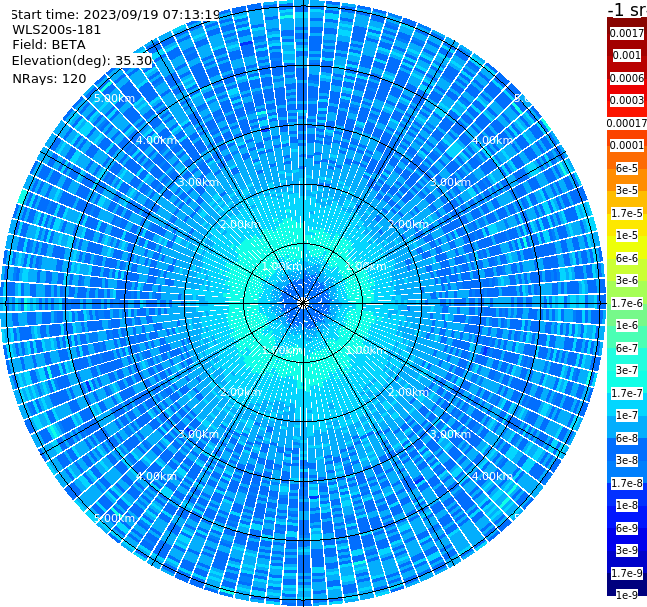Select the 3e-7 colorbar label
Image resolution: width=647 pixels, height=607 pixels.
[627, 370]
